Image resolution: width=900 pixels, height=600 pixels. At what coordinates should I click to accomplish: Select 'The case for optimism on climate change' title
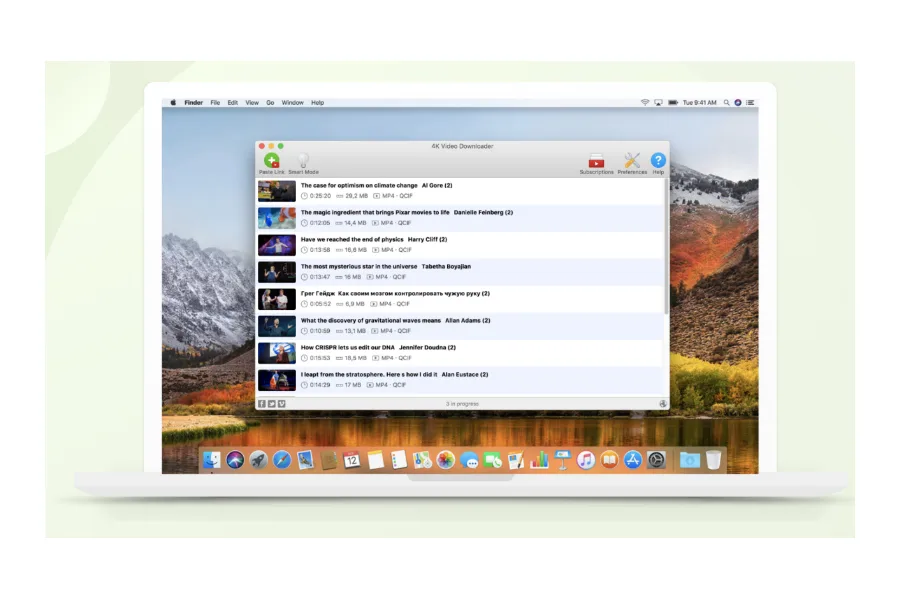coord(359,185)
